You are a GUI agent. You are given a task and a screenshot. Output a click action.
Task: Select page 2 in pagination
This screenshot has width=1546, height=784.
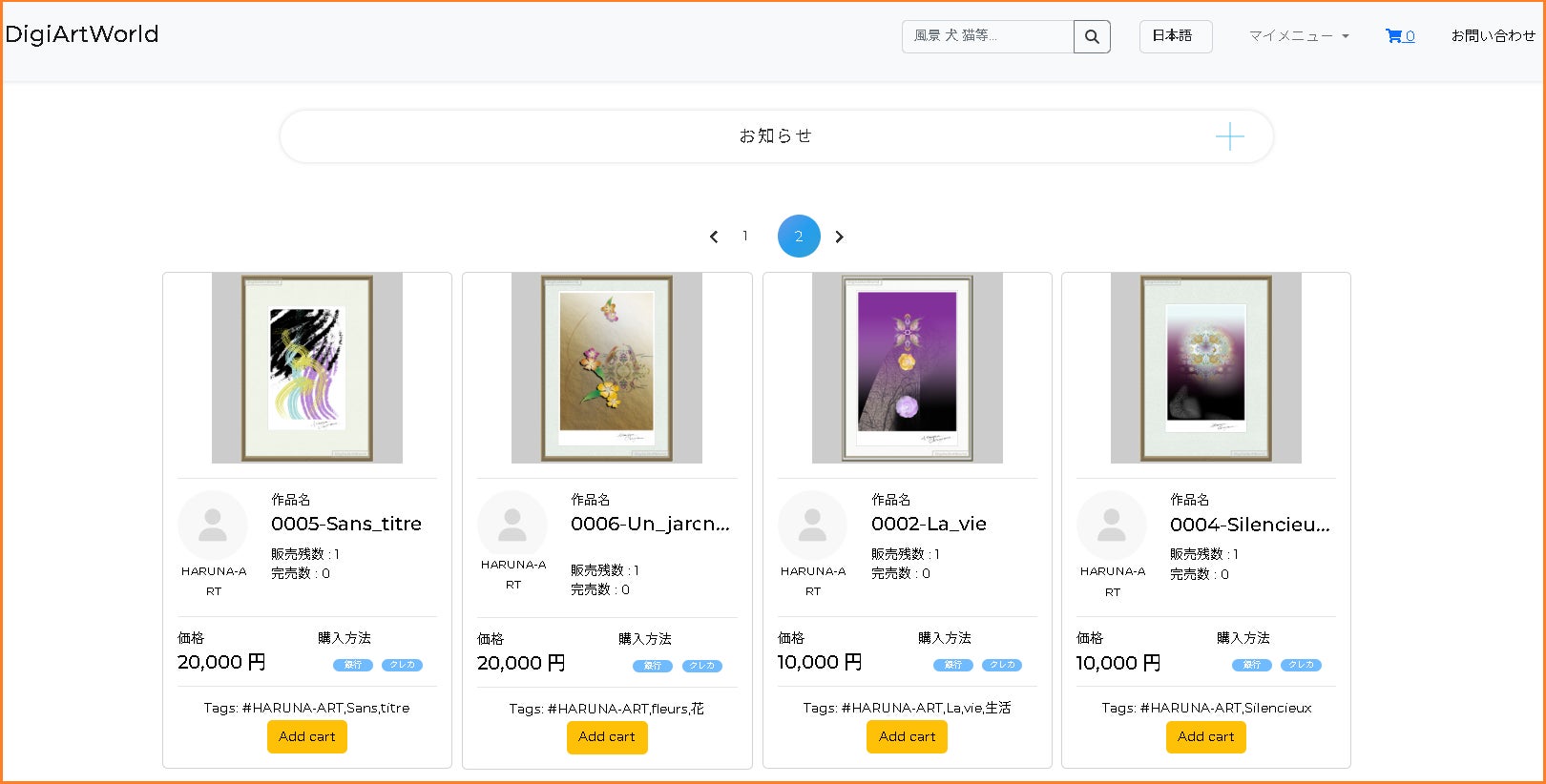tap(799, 236)
